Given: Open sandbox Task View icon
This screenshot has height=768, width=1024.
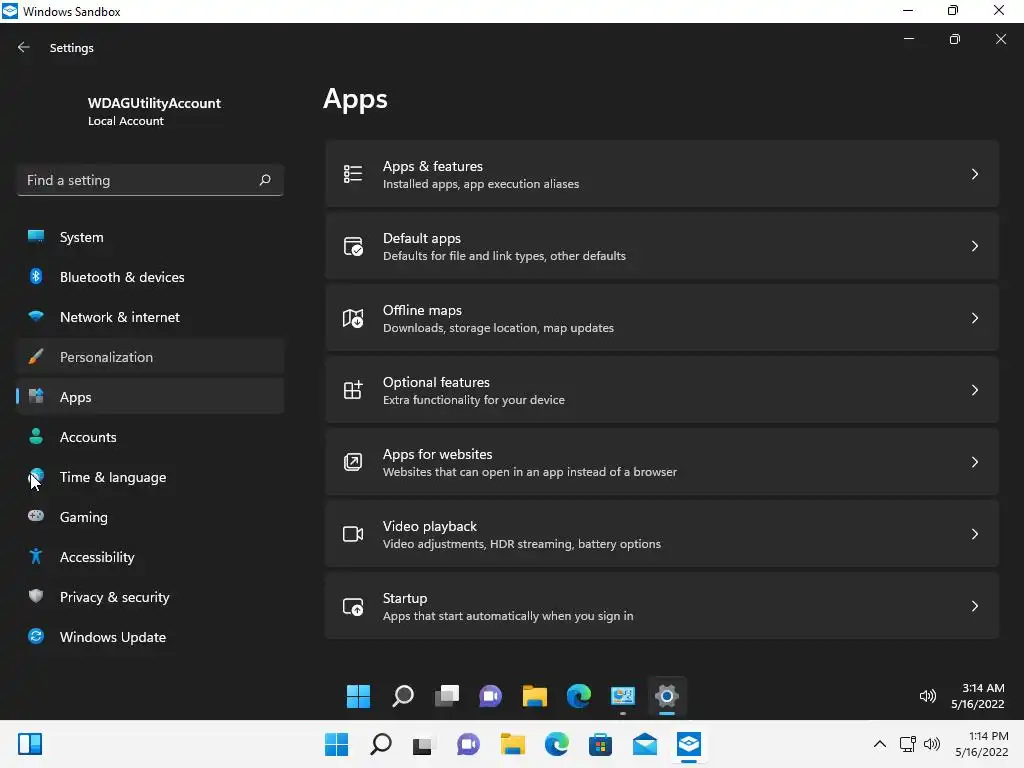Looking at the screenshot, I should 447,696.
